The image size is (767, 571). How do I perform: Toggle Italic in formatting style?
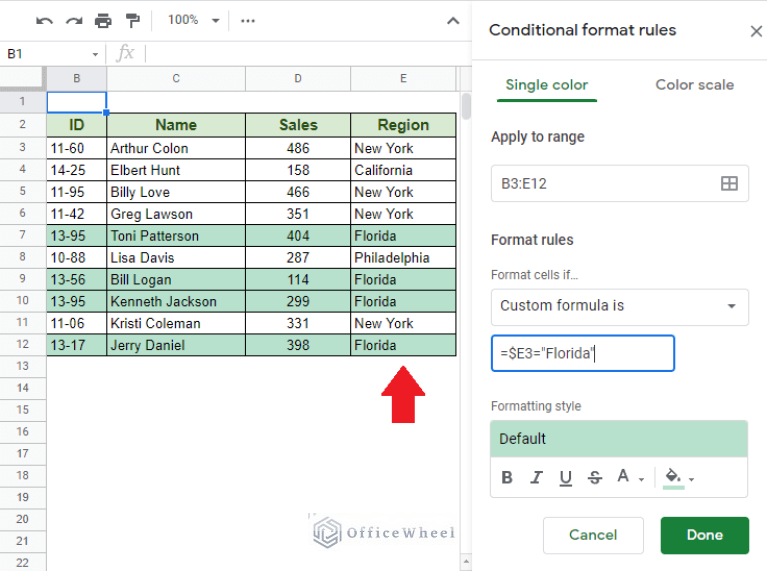pos(537,478)
